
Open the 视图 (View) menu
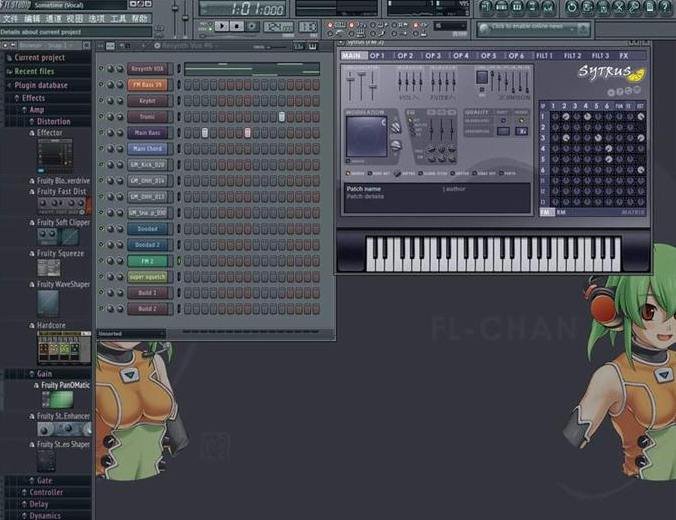pyautogui.click(x=75, y=19)
